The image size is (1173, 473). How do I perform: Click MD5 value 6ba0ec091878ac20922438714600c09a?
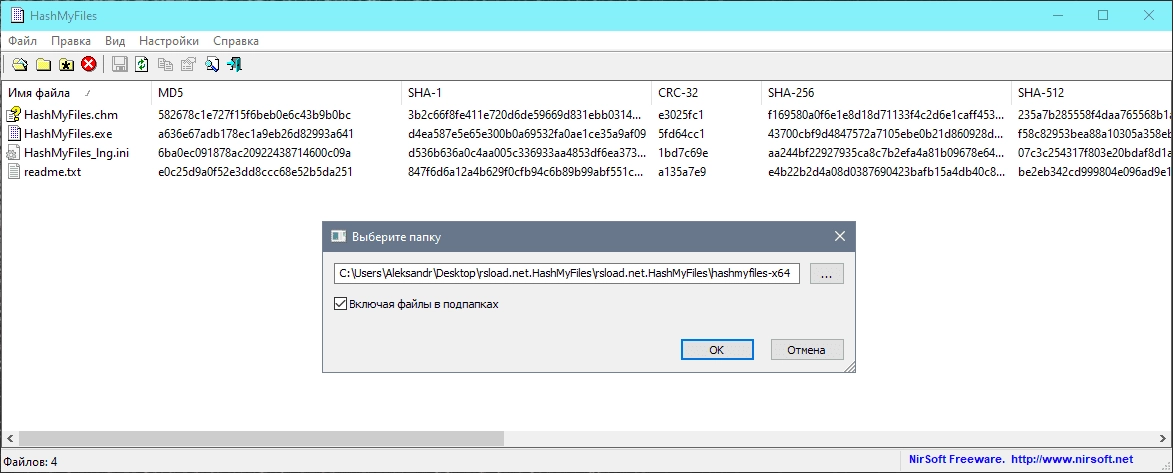point(255,153)
